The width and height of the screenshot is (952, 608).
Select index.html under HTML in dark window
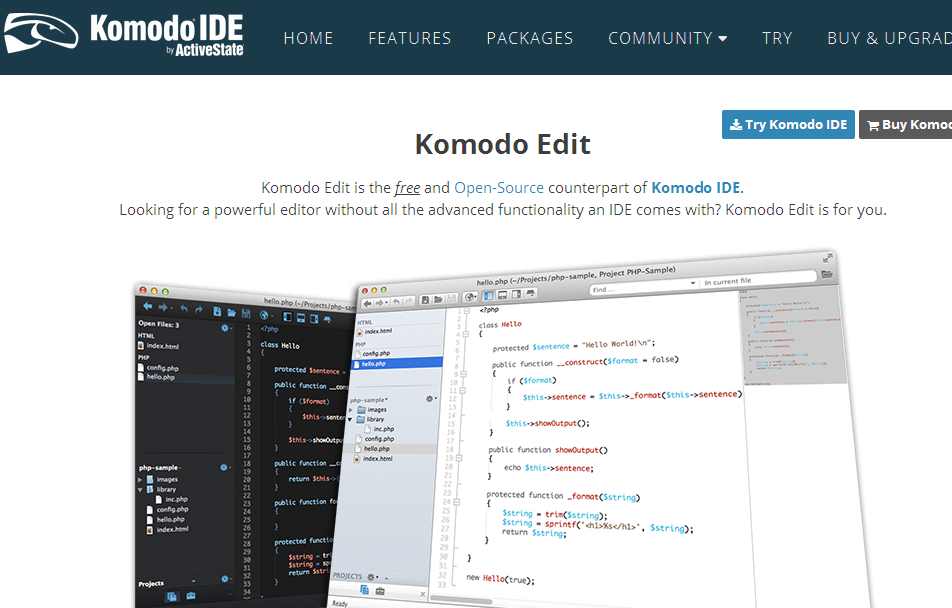(163, 346)
